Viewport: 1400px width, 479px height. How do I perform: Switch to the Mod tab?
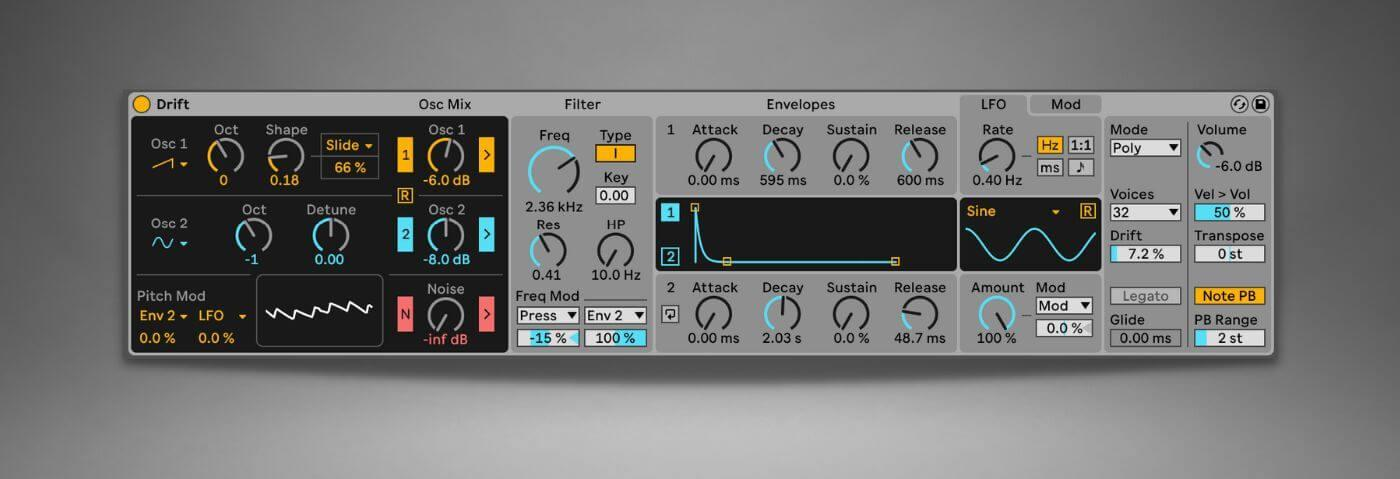click(x=1065, y=104)
